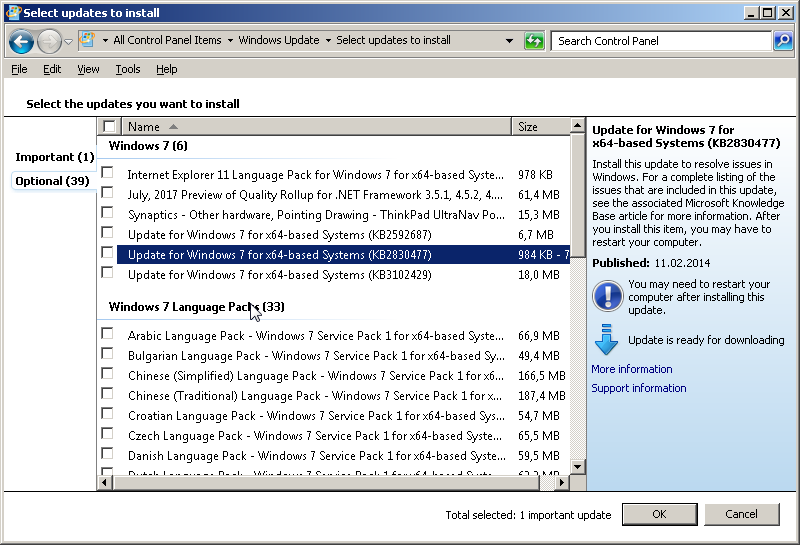The height and width of the screenshot is (545, 800).
Task: Collapse Windows 7 Language Packs (33) group
Action: click(196, 307)
